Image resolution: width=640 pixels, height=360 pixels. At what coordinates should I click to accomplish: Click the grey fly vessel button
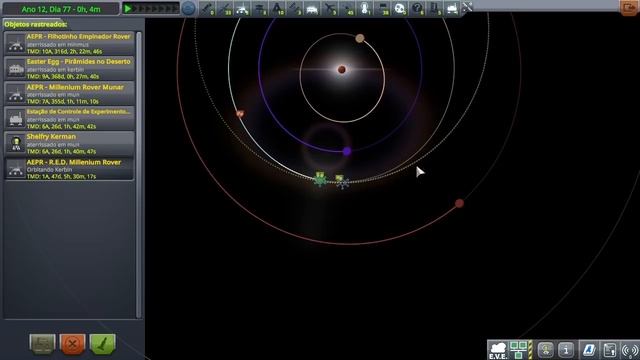[42, 344]
